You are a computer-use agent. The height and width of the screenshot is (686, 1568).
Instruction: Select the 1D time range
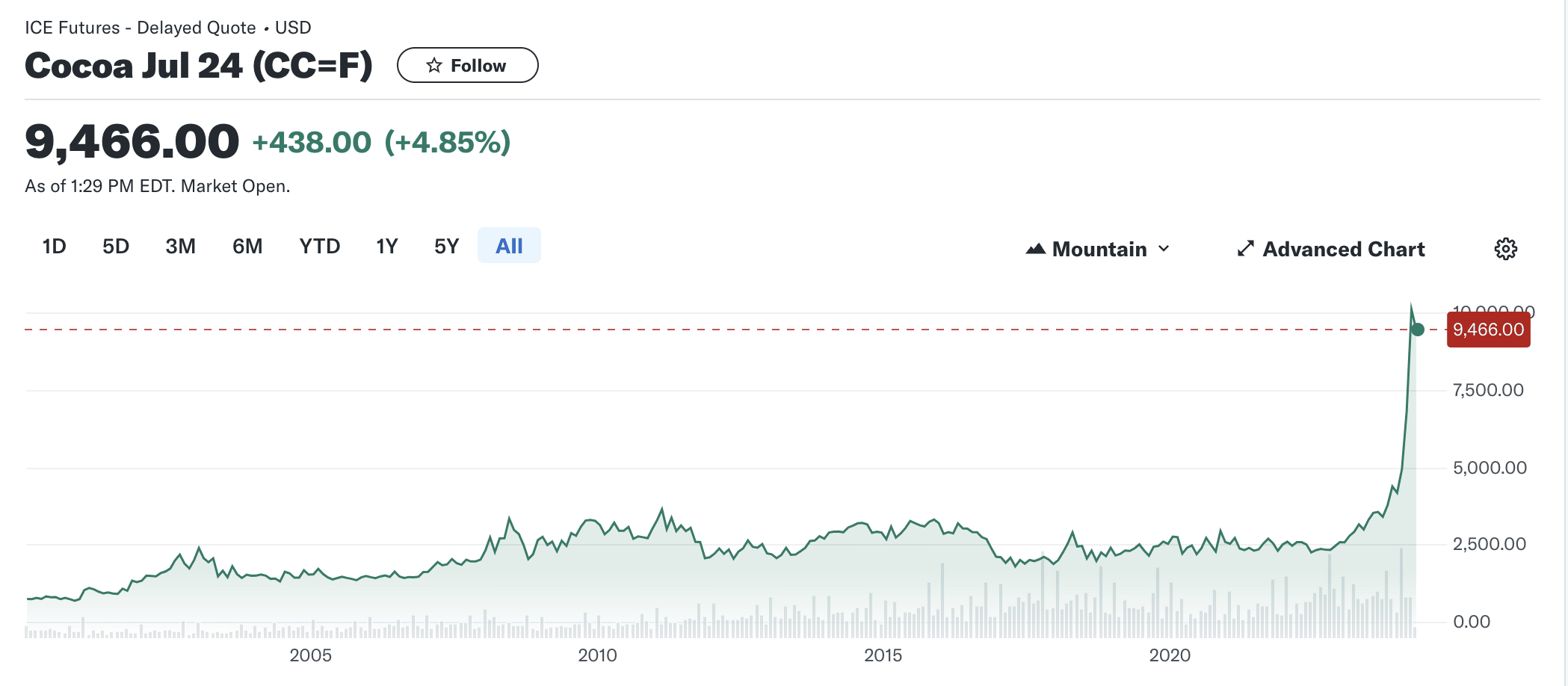[x=54, y=246]
